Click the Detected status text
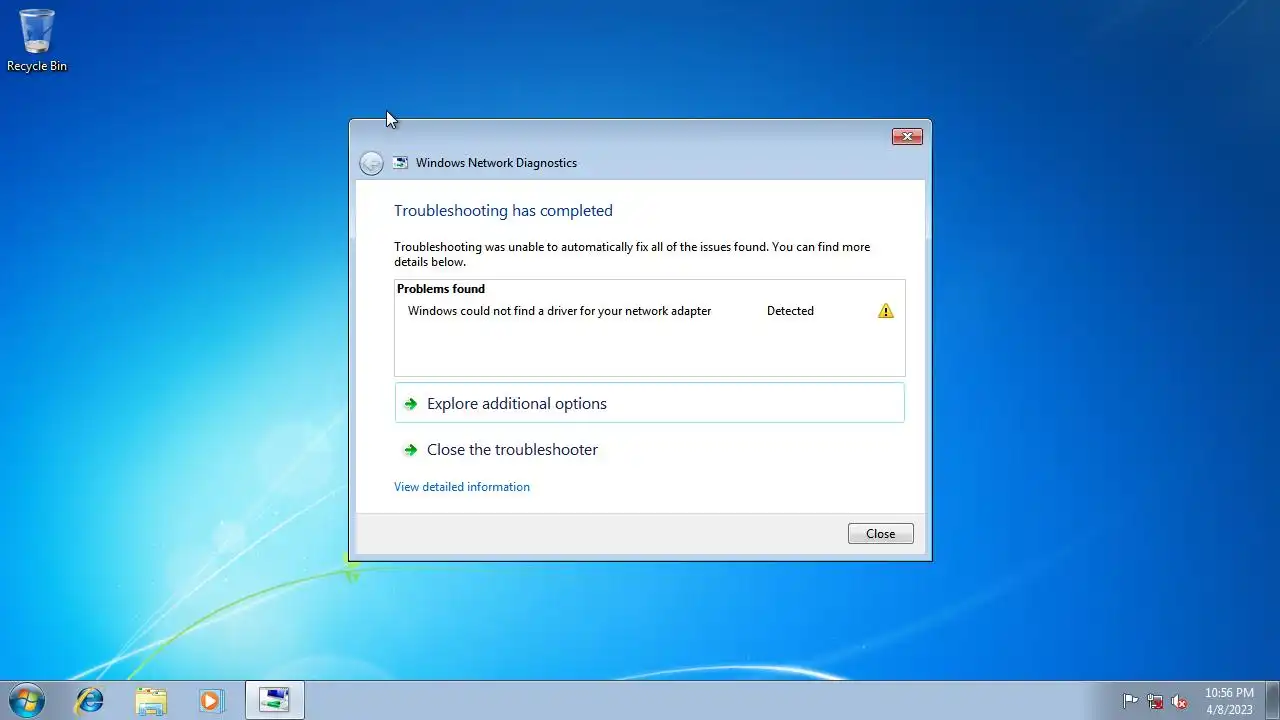The height and width of the screenshot is (720, 1280). (790, 311)
